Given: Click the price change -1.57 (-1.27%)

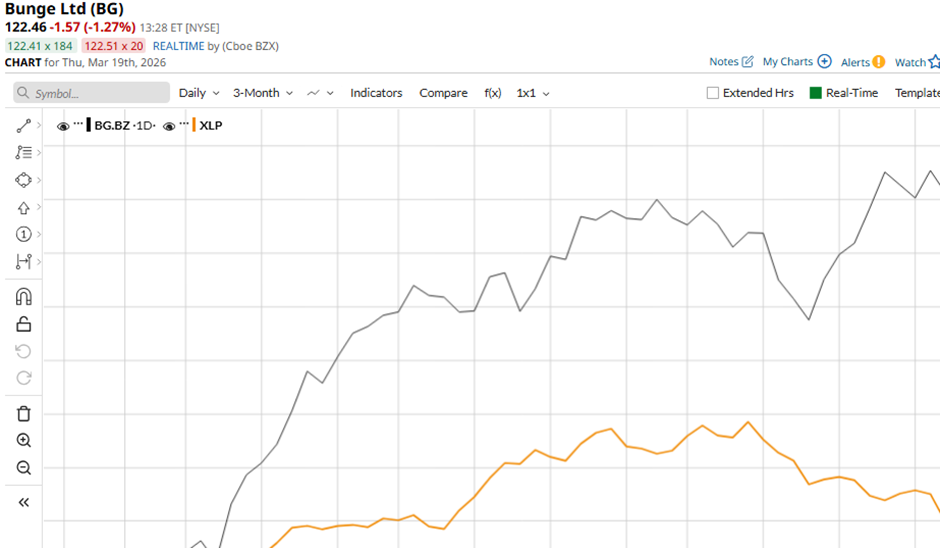Looking at the screenshot, I should pos(92,27).
